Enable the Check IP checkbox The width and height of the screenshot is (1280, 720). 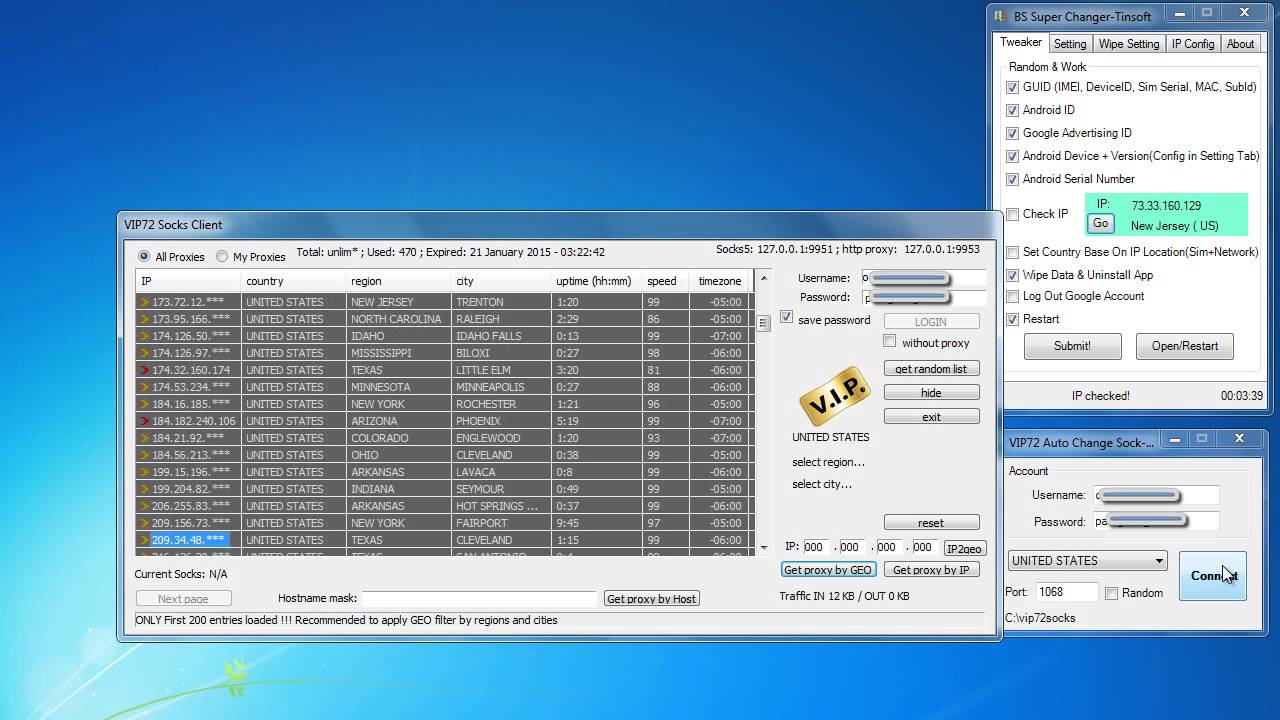(1013, 214)
